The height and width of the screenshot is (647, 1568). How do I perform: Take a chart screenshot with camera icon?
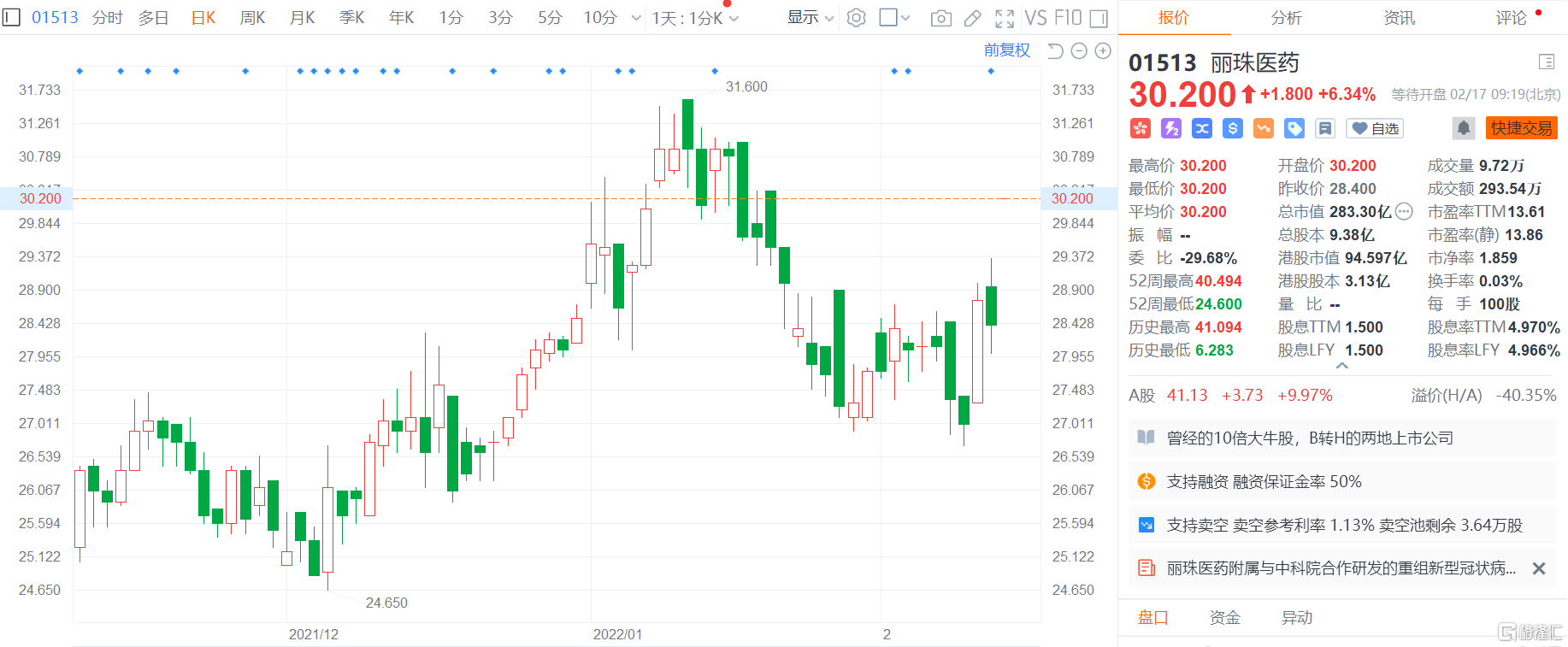tap(940, 18)
